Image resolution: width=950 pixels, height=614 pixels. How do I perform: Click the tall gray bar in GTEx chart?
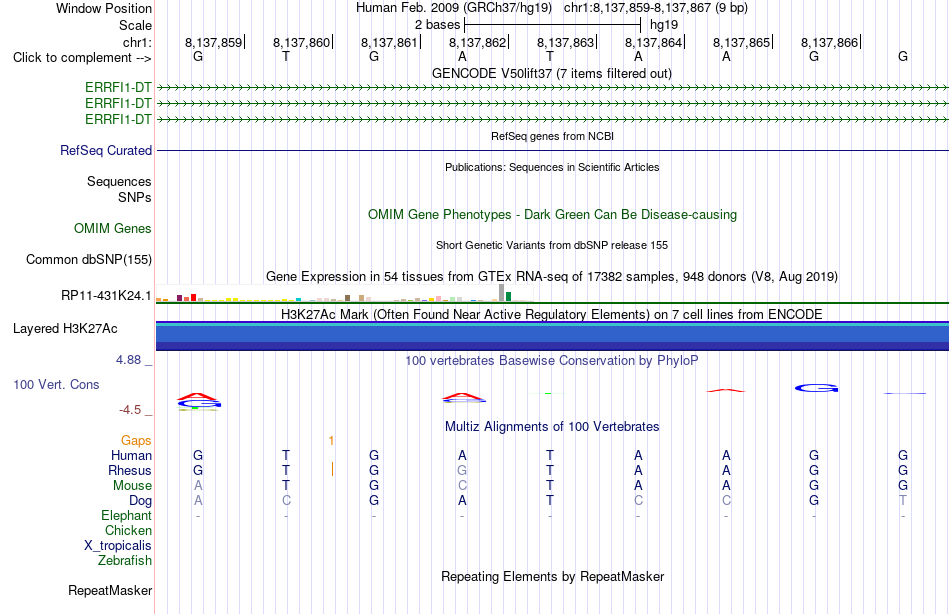pyautogui.click(x=501, y=292)
